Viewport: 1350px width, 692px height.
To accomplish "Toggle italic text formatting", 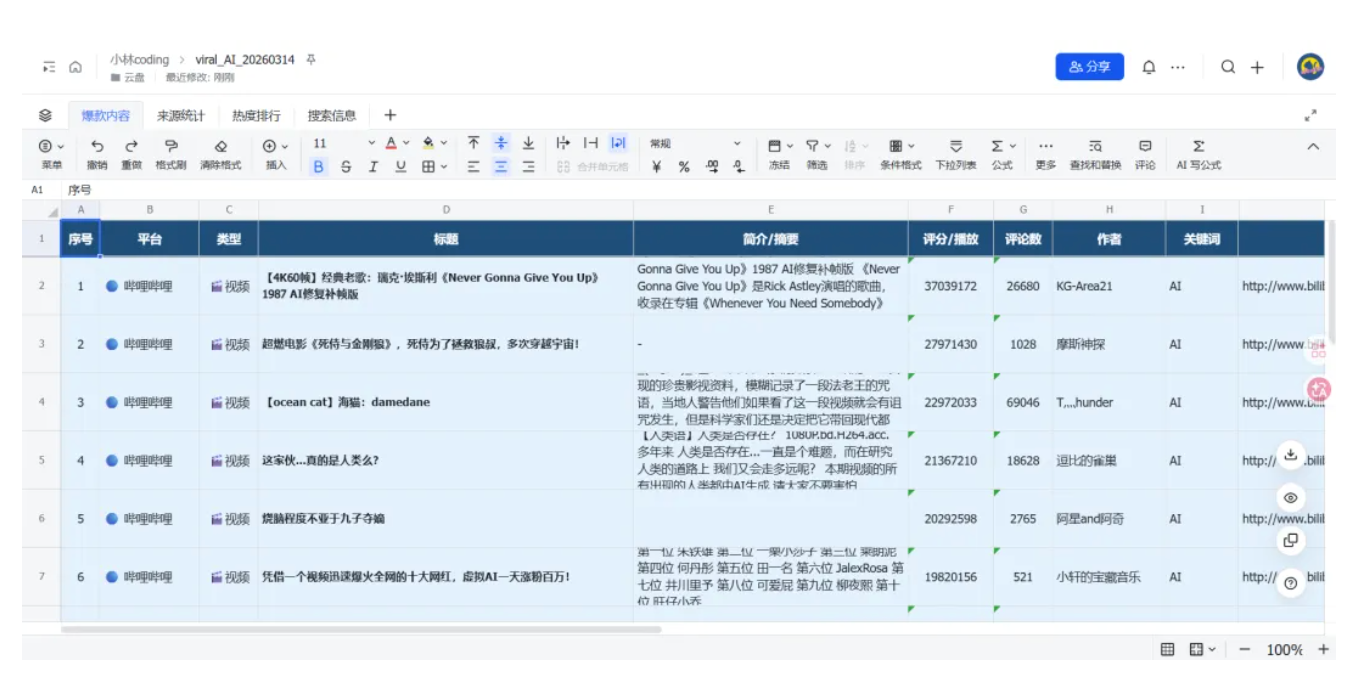I will point(373,167).
